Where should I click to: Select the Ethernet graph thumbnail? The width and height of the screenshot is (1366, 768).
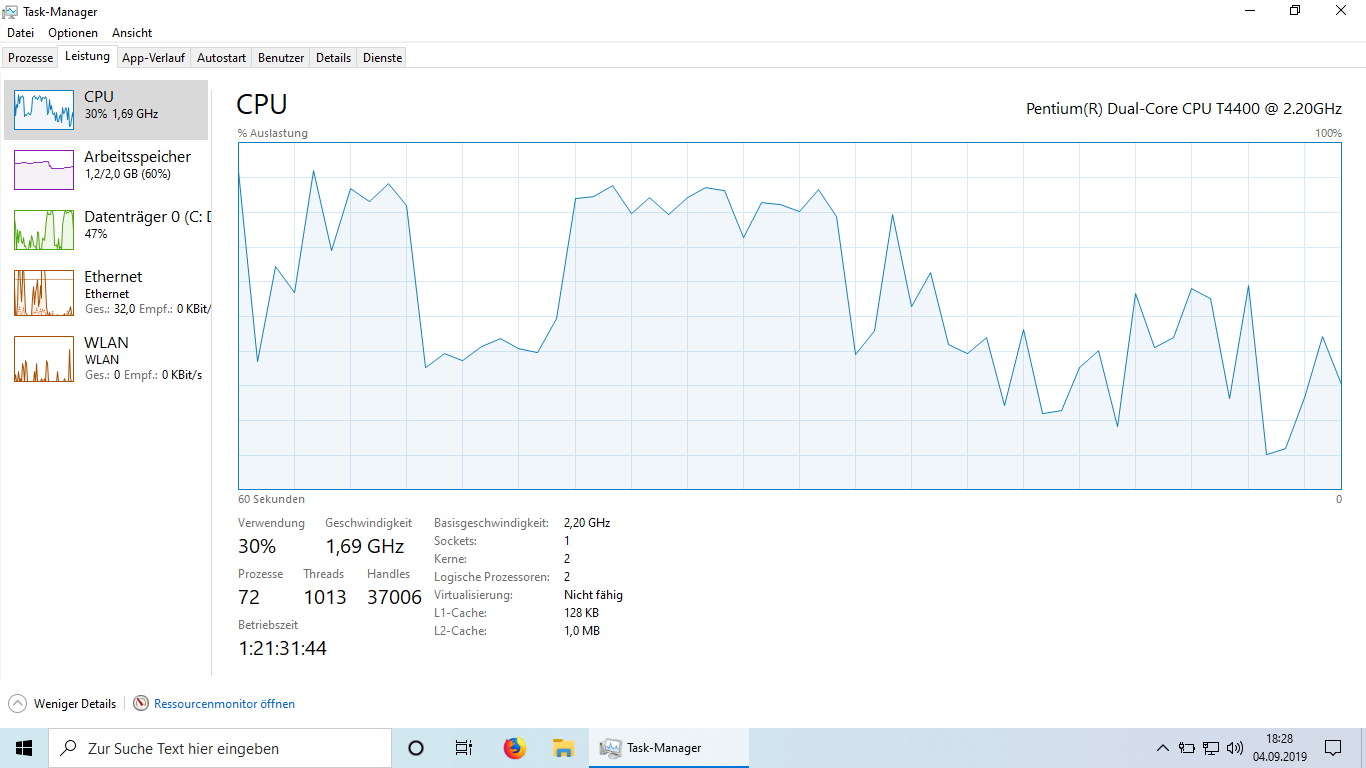44,293
